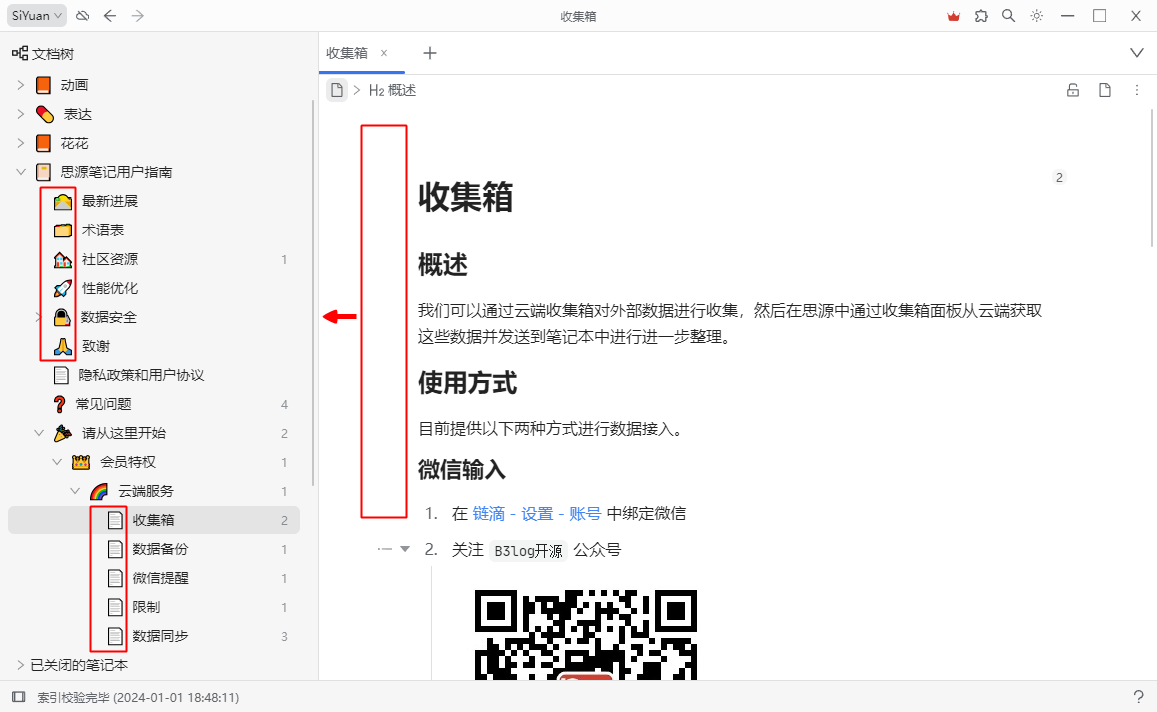Open the document three-dot more menu

pos(1136,90)
